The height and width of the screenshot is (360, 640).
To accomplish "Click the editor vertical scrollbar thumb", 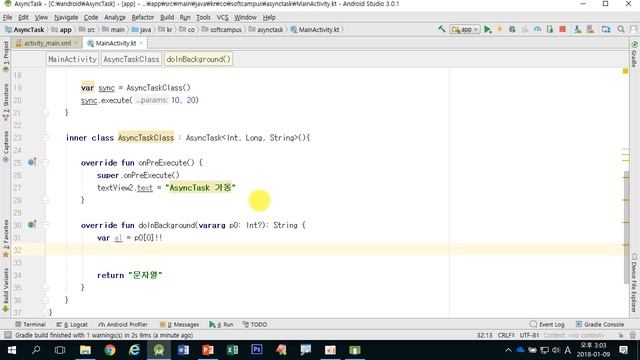I will pos(627,227).
